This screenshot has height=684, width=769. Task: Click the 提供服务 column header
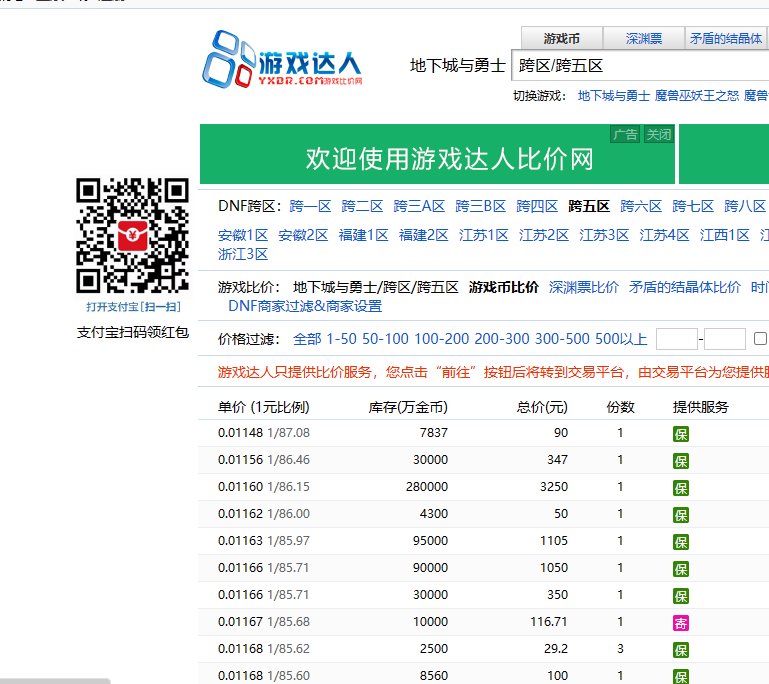(x=701, y=407)
